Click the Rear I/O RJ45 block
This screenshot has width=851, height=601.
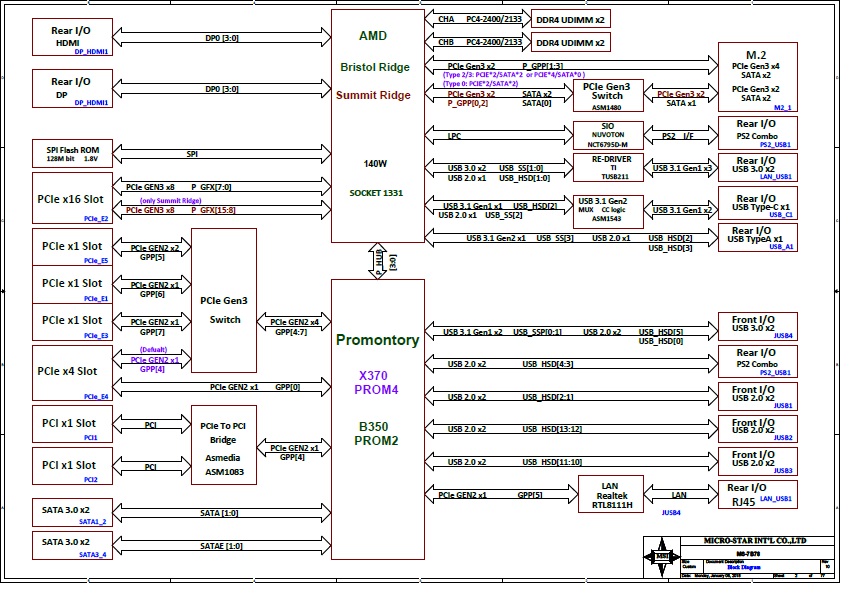tap(755, 493)
